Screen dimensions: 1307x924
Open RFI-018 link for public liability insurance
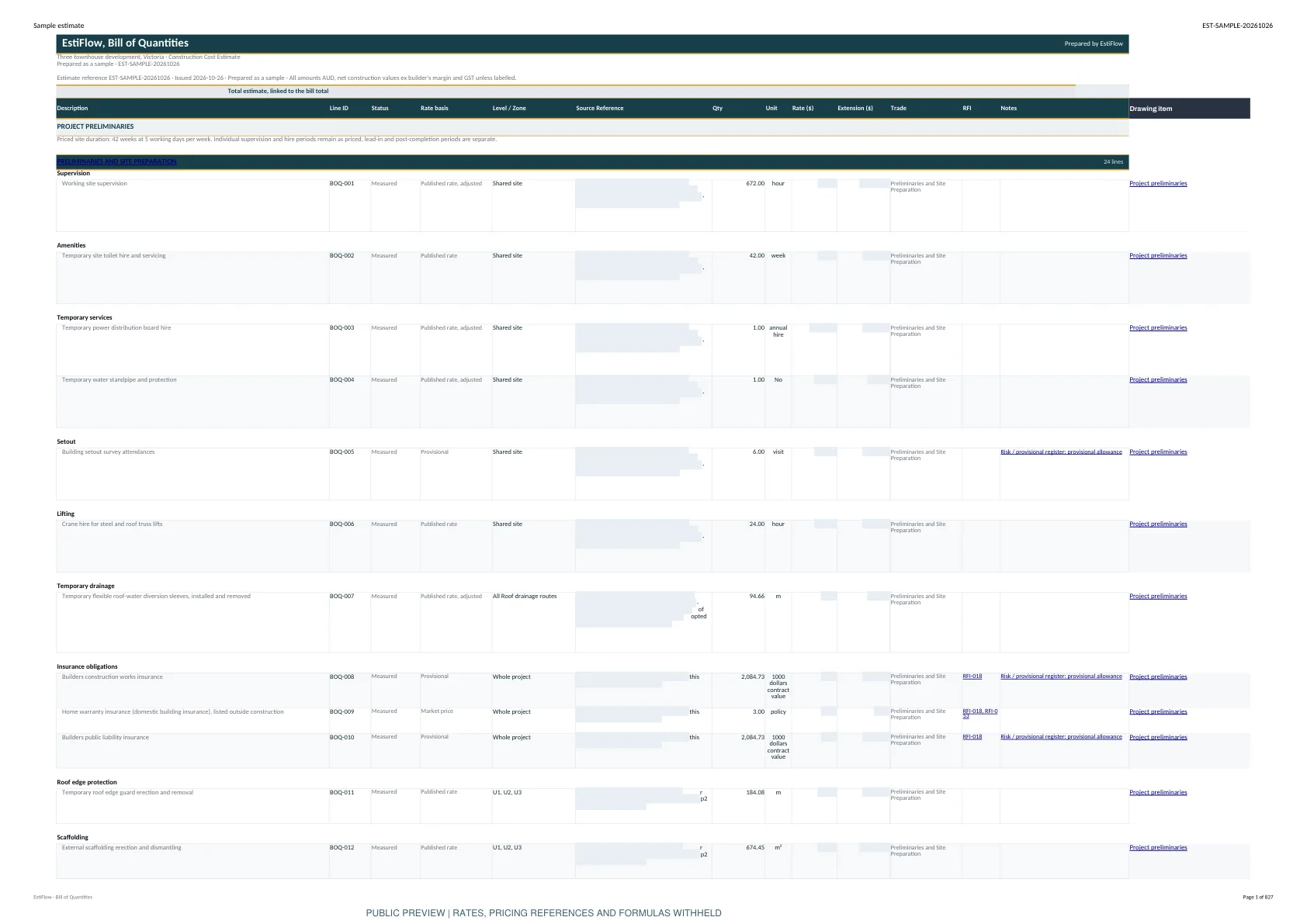[x=972, y=737]
